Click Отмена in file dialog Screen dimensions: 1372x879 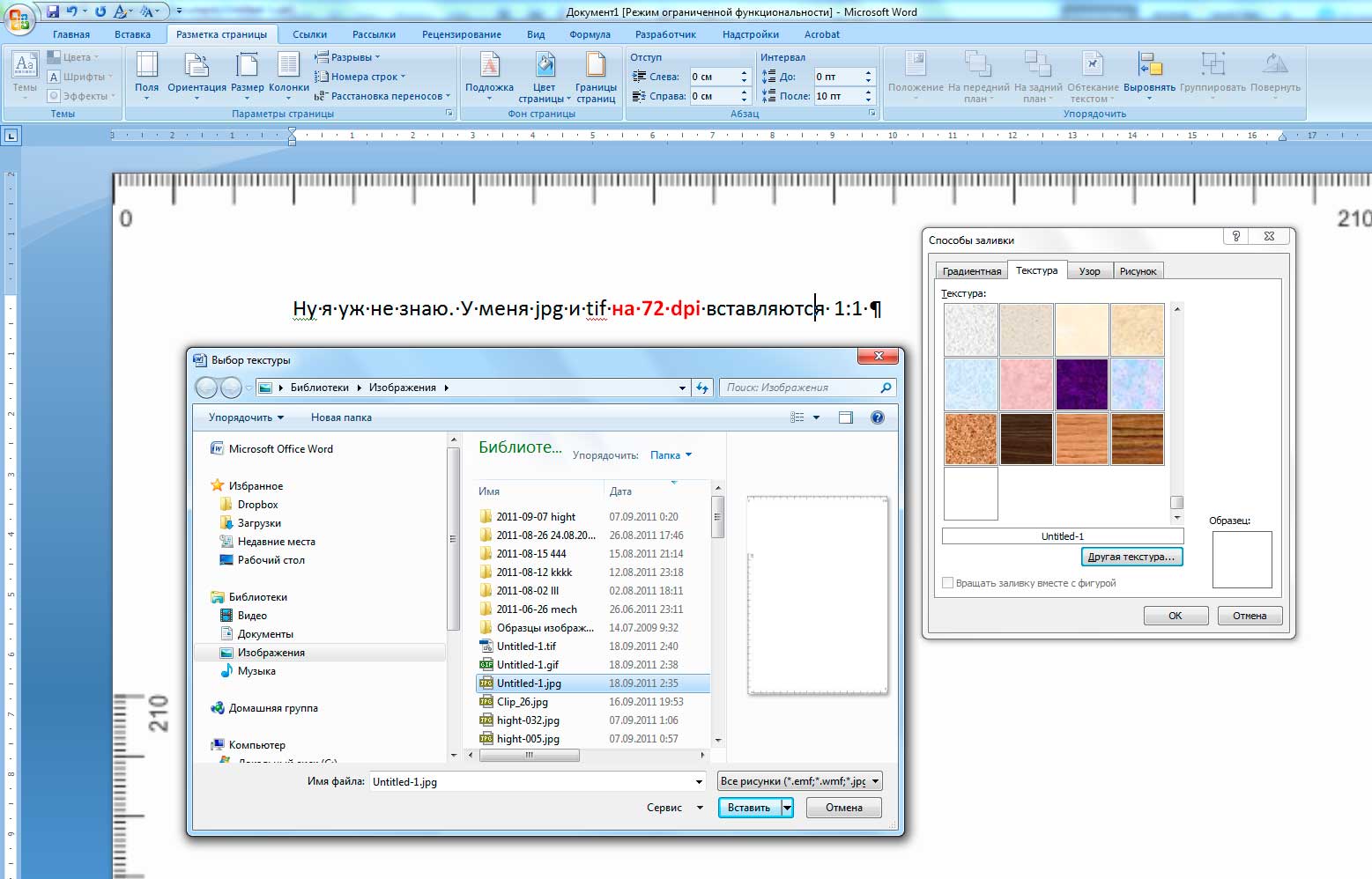point(844,808)
